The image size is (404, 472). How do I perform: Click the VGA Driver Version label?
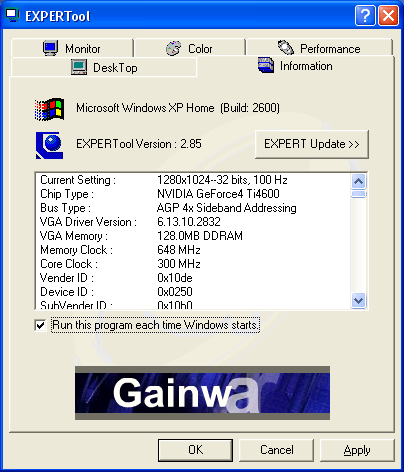point(88,222)
